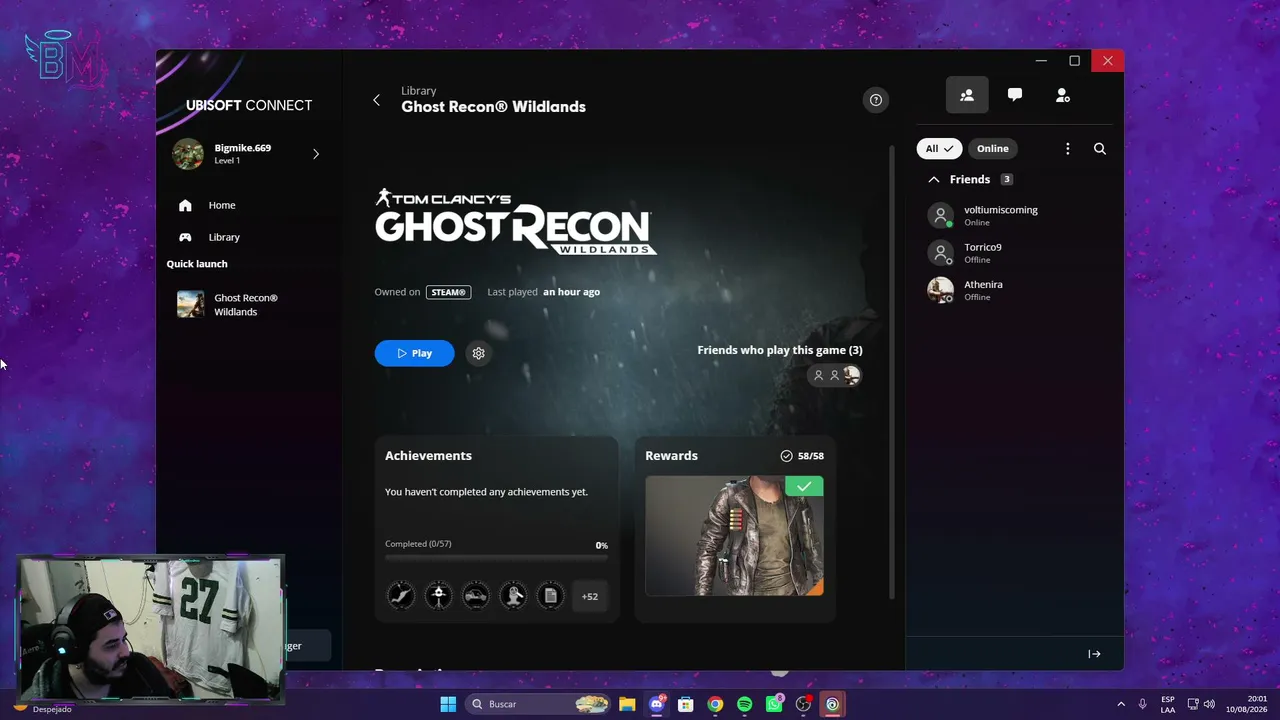Switch the ESP LAA keyboard language

(1168, 704)
